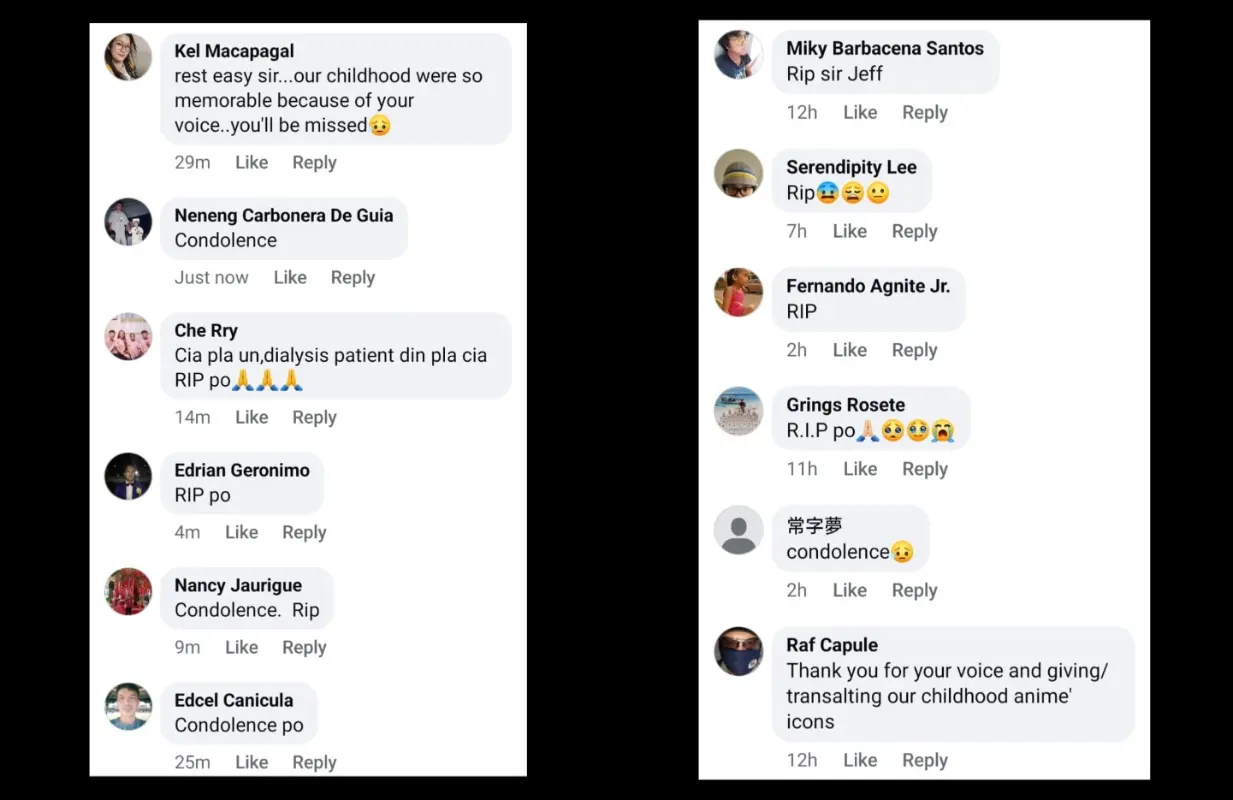Like Edcel Canicula's condolence comment
This screenshot has width=1233, height=800.
[251, 762]
